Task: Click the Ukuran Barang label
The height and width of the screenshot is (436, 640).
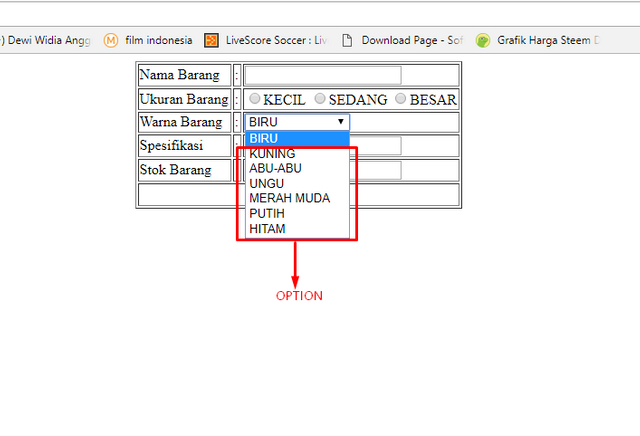Action: pyautogui.click(x=184, y=99)
